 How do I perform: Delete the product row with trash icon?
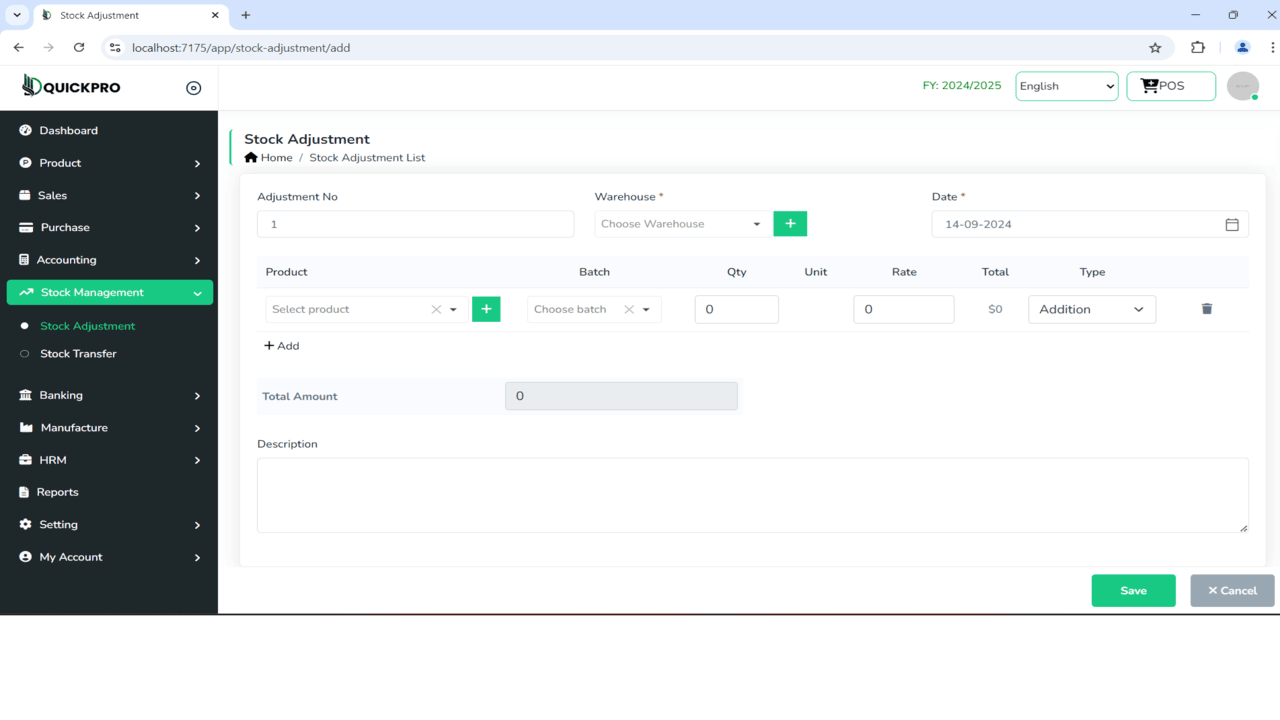pyautogui.click(x=1206, y=309)
